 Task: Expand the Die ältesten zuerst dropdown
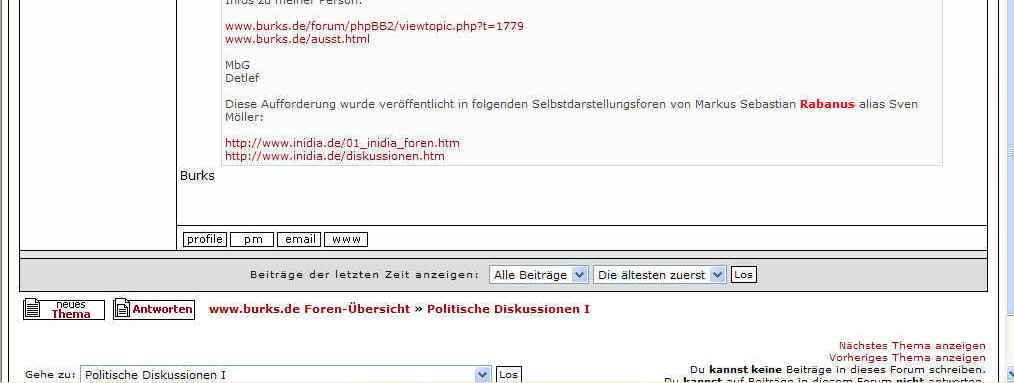click(660, 275)
